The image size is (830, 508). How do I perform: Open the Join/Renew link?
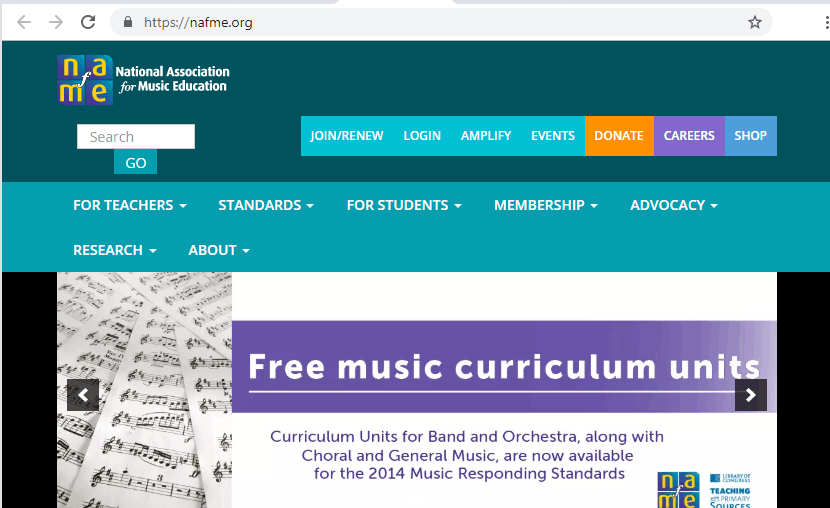click(x=346, y=136)
